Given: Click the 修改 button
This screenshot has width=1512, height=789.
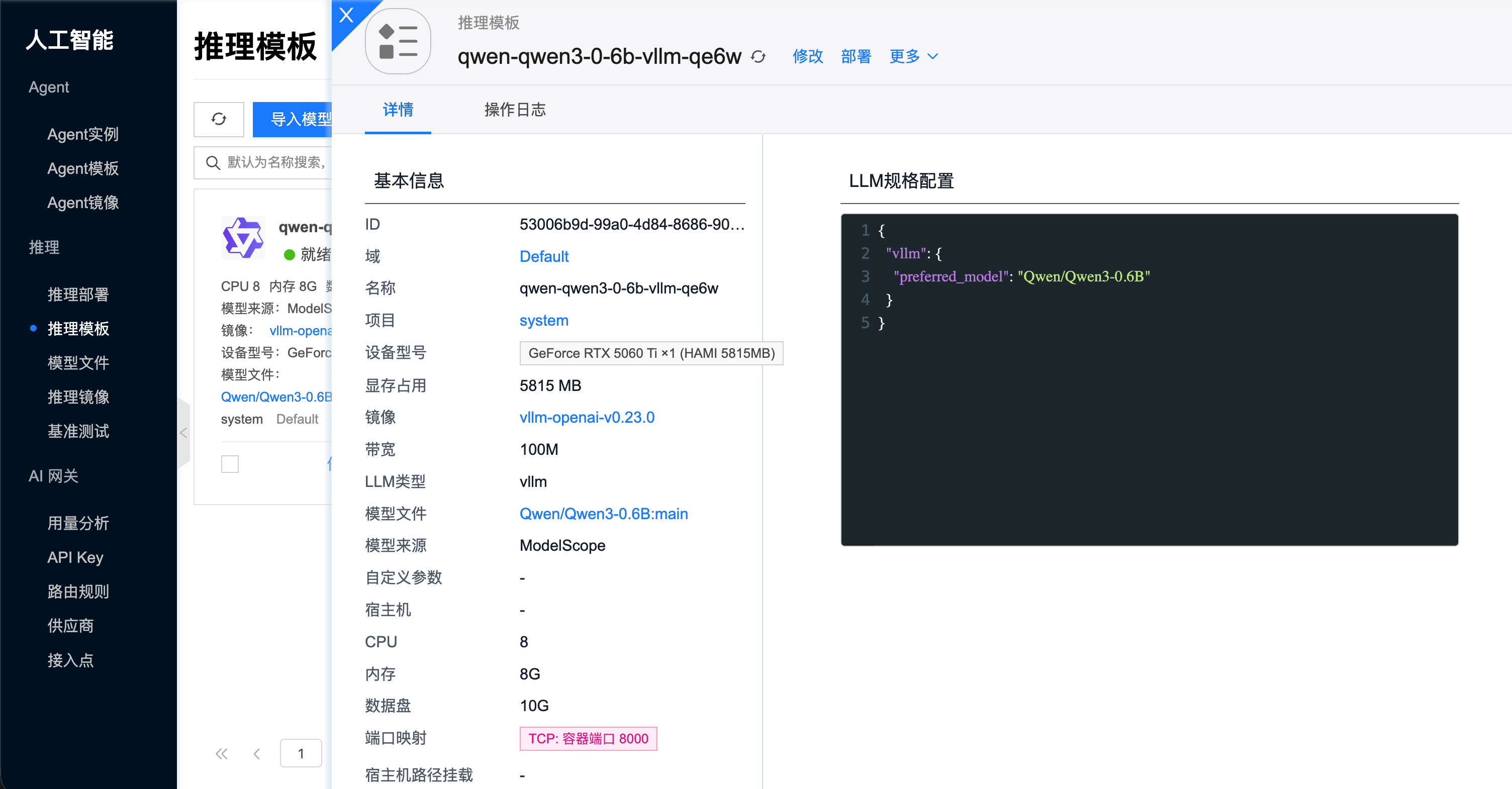Looking at the screenshot, I should point(808,56).
